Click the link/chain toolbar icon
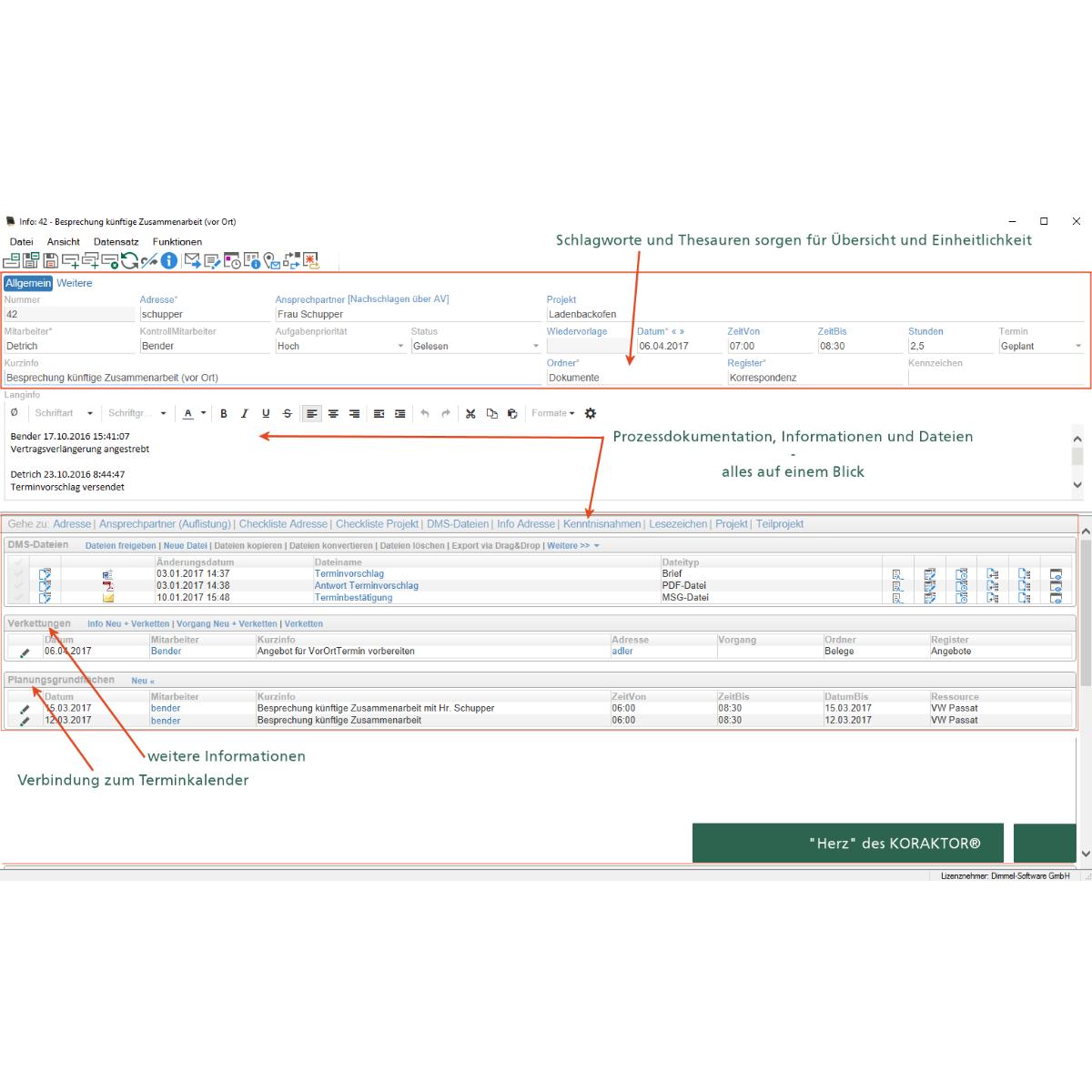The height and width of the screenshot is (1092, 1092). point(149,261)
